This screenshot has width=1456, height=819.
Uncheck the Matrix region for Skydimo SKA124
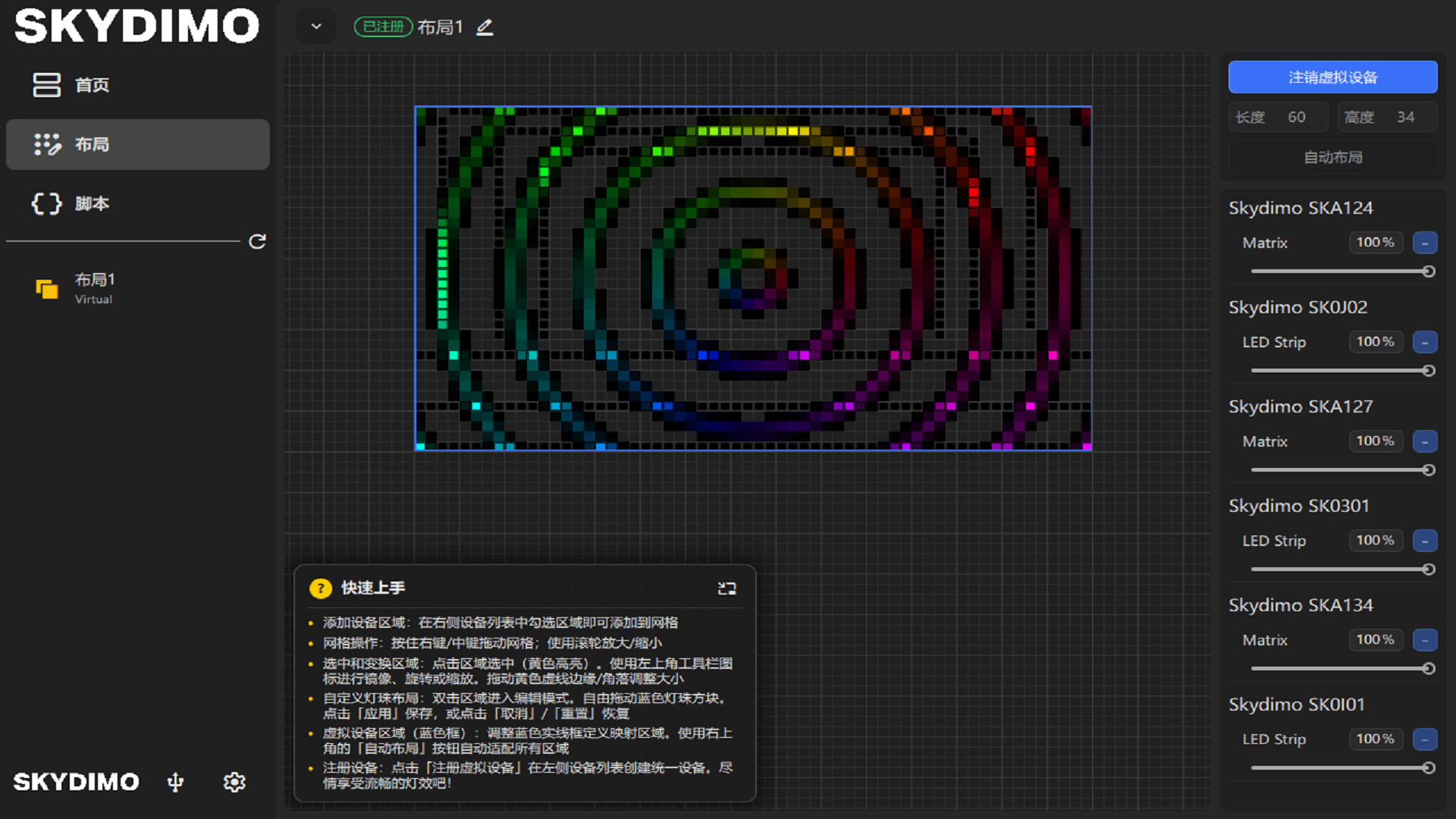tap(1425, 243)
